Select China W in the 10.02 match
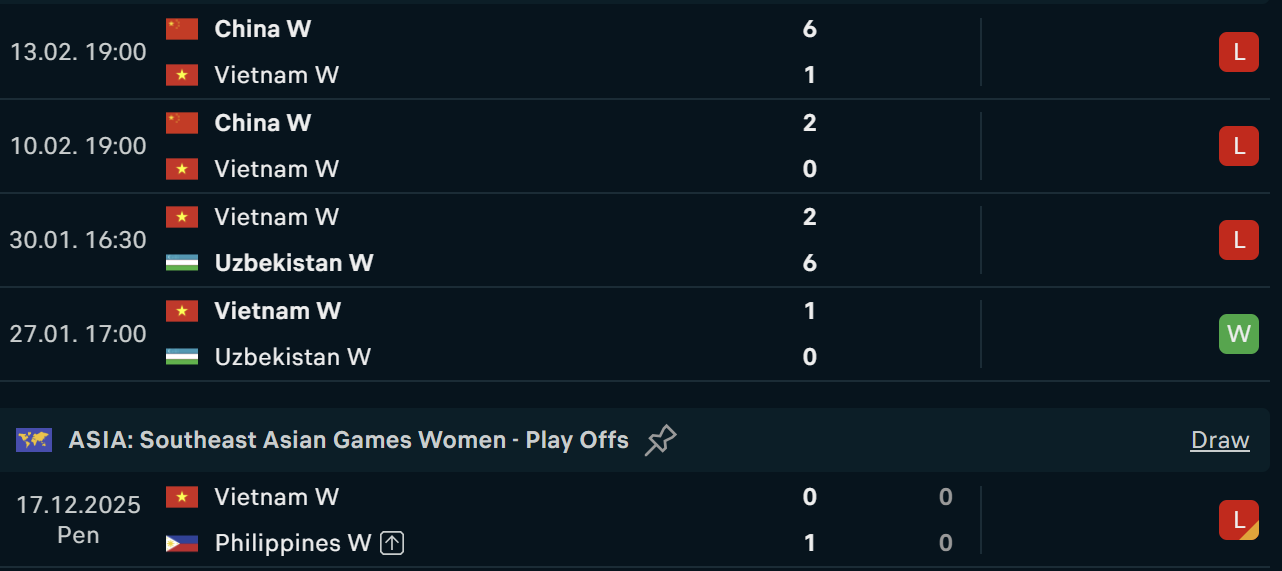Image resolution: width=1282 pixels, height=571 pixels. pos(263,123)
